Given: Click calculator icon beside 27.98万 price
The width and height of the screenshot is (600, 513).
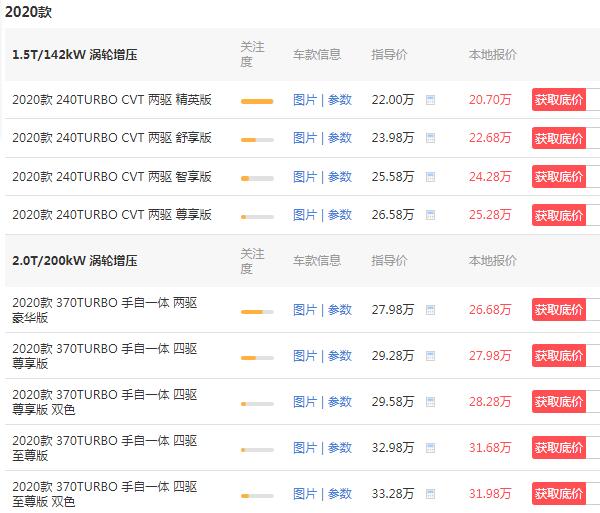Looking at the screenshot, I should point(430,310).
